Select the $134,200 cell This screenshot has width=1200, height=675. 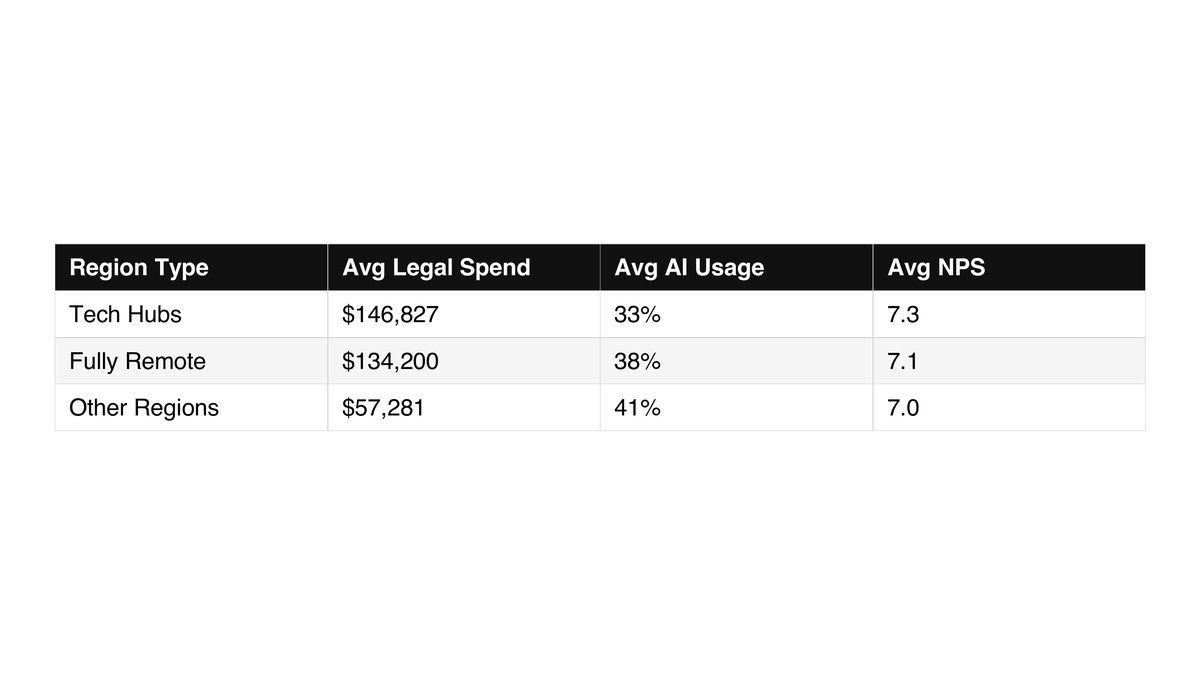point(464,361)
